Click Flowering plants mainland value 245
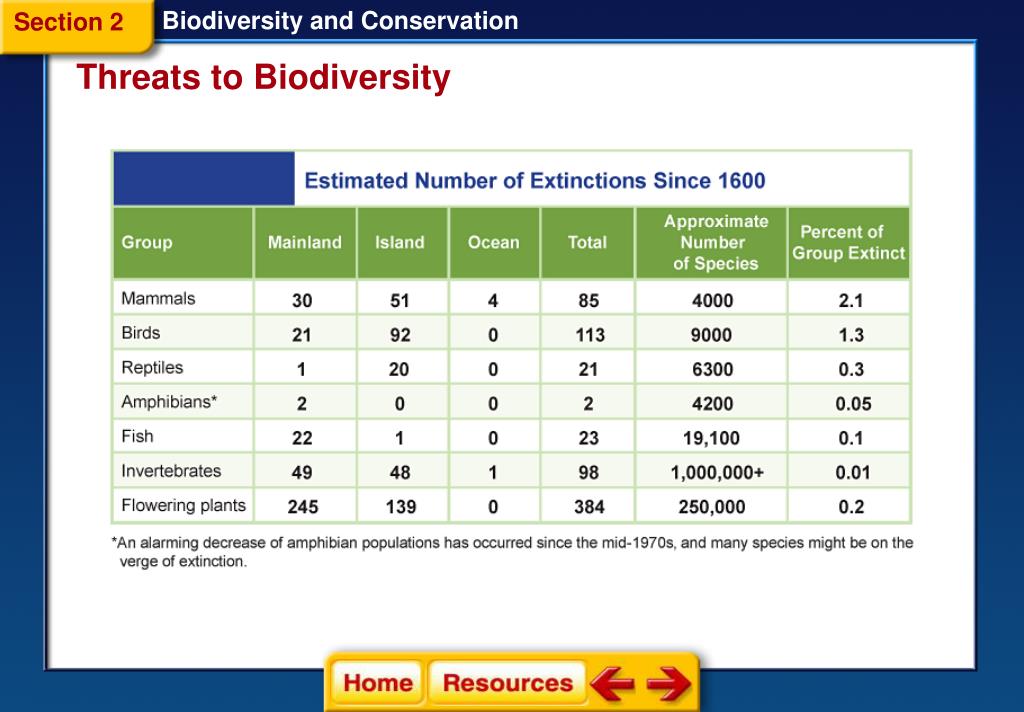The image size is (1024, 712). tap(303, 507)
